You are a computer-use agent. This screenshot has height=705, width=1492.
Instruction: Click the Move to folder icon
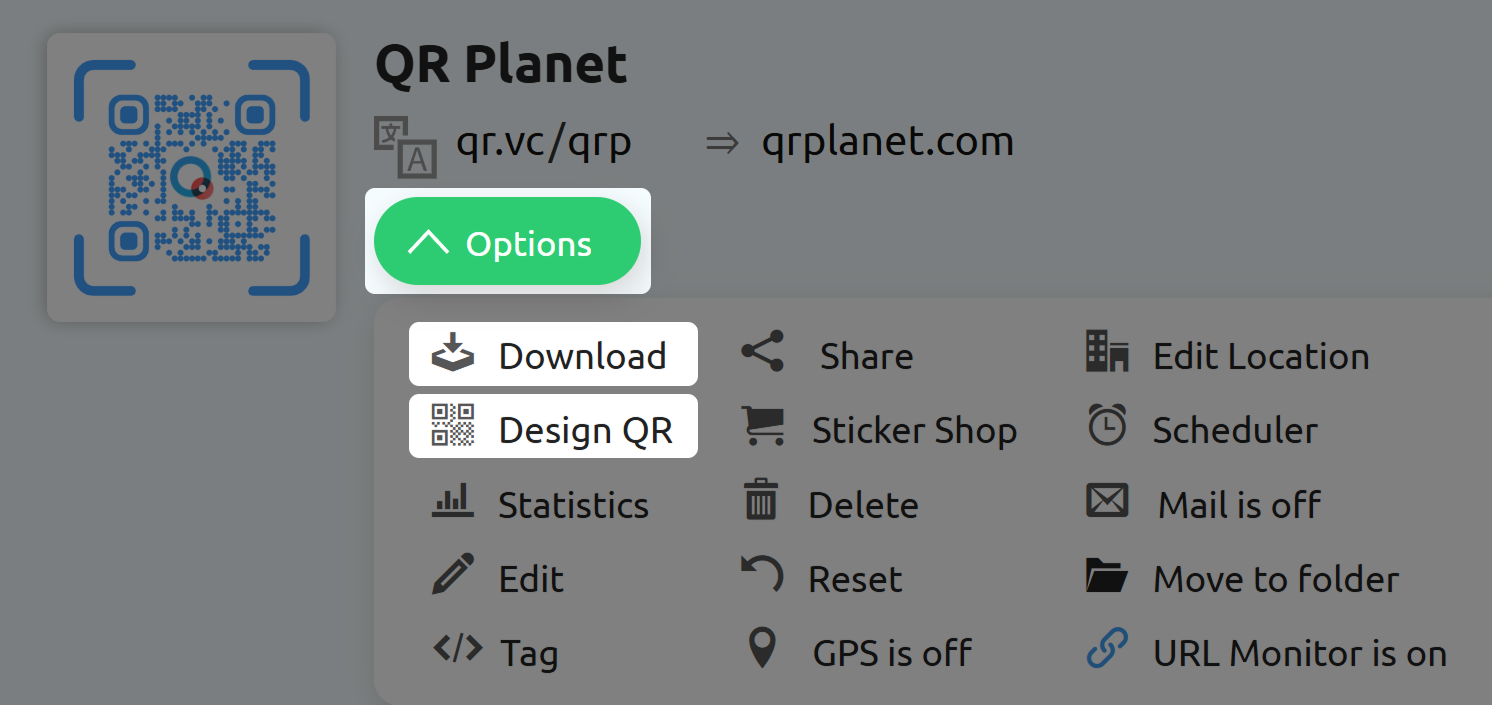pyautogui.click(x=1108, y=575)
